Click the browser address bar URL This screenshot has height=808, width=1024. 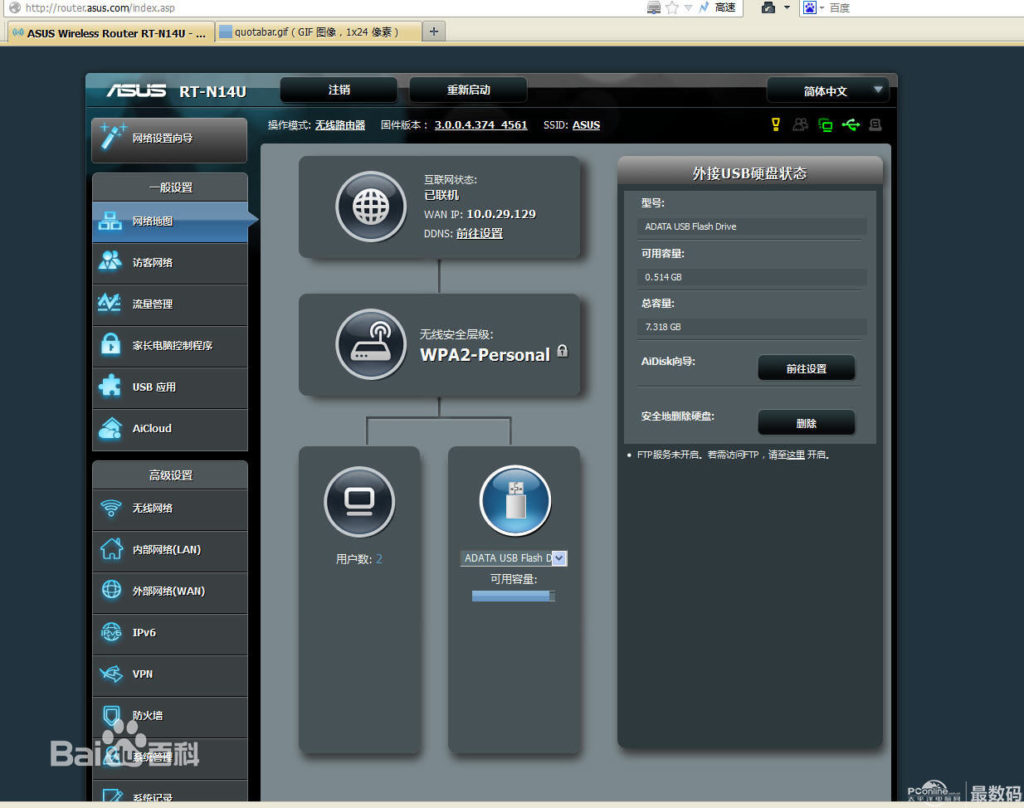point(100,8)
